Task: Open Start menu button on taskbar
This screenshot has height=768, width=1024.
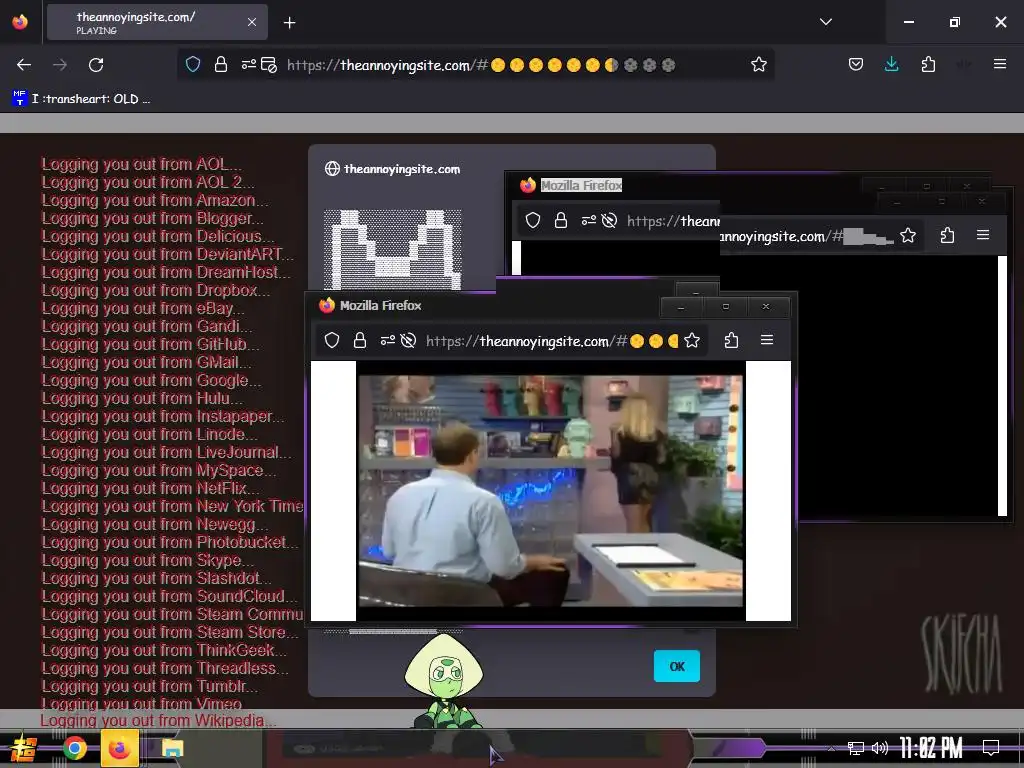Action: coord(24,748)
